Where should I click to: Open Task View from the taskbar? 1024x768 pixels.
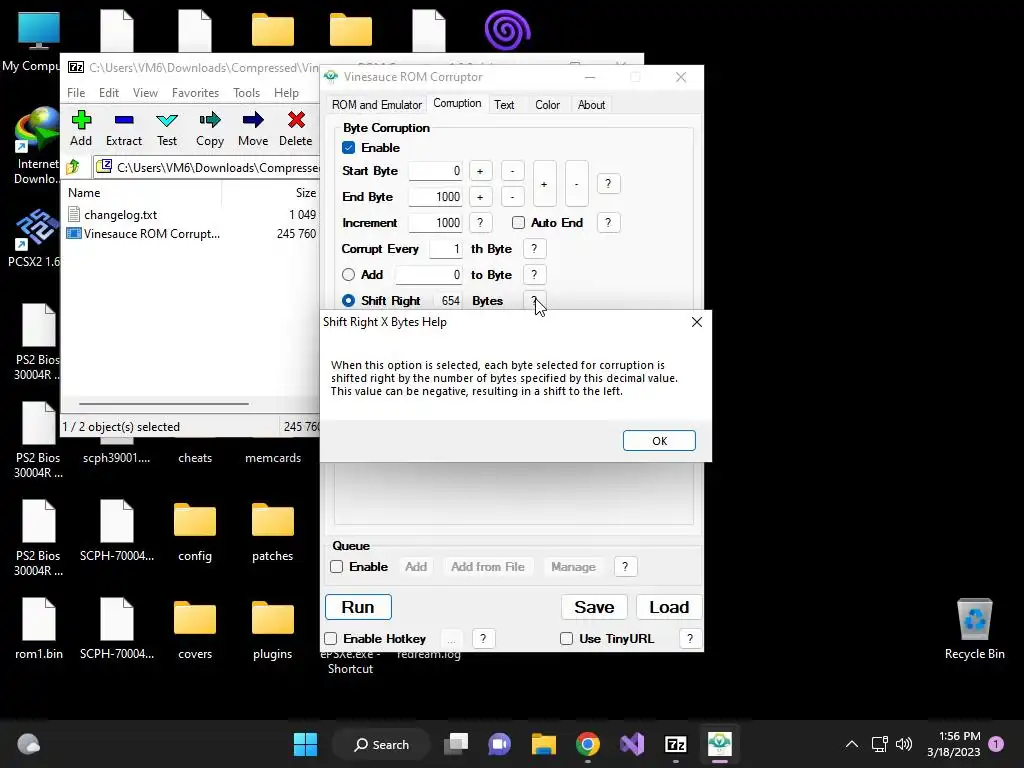[456, 744]
